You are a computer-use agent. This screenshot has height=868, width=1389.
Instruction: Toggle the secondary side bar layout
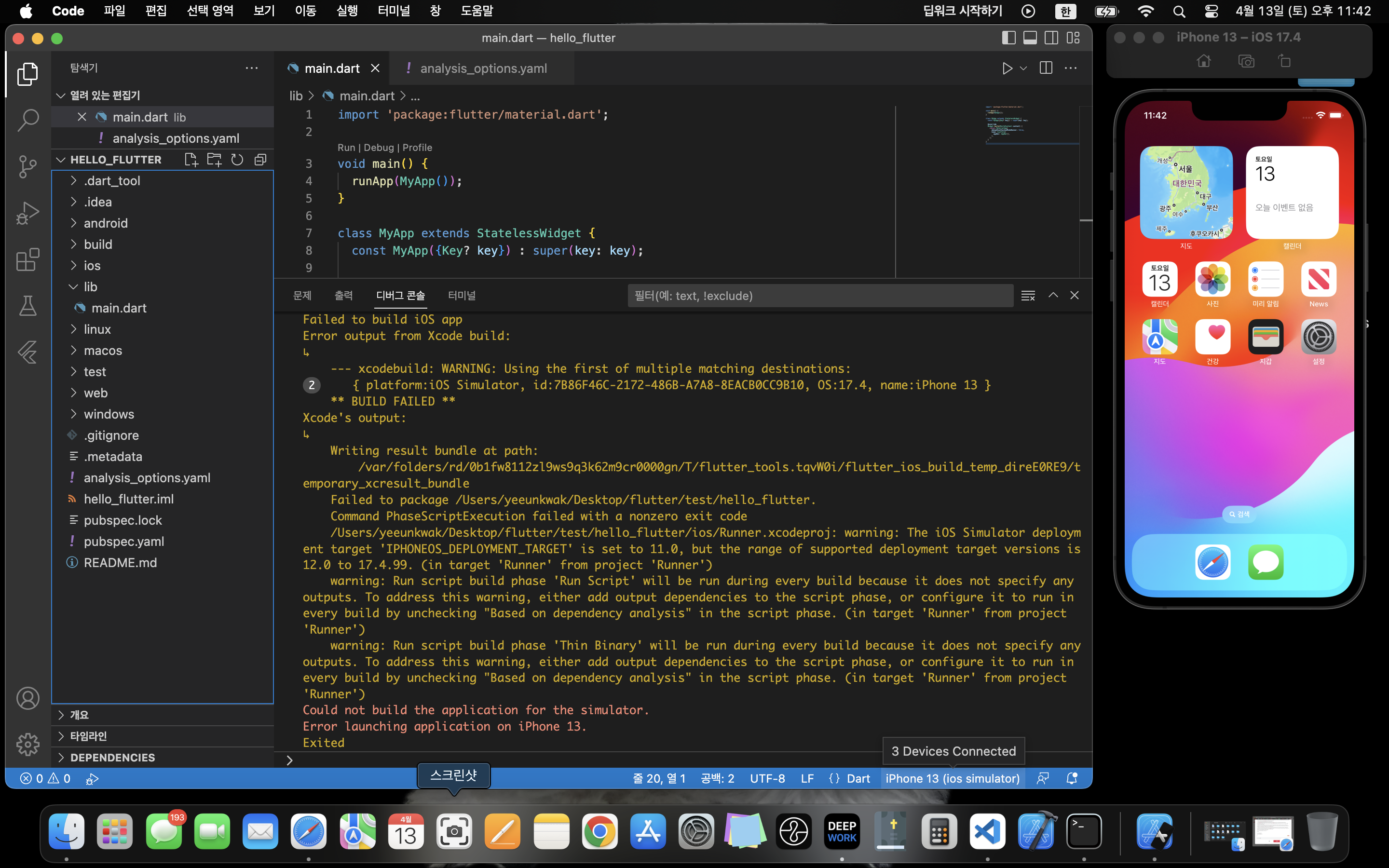coord(1051,38)
